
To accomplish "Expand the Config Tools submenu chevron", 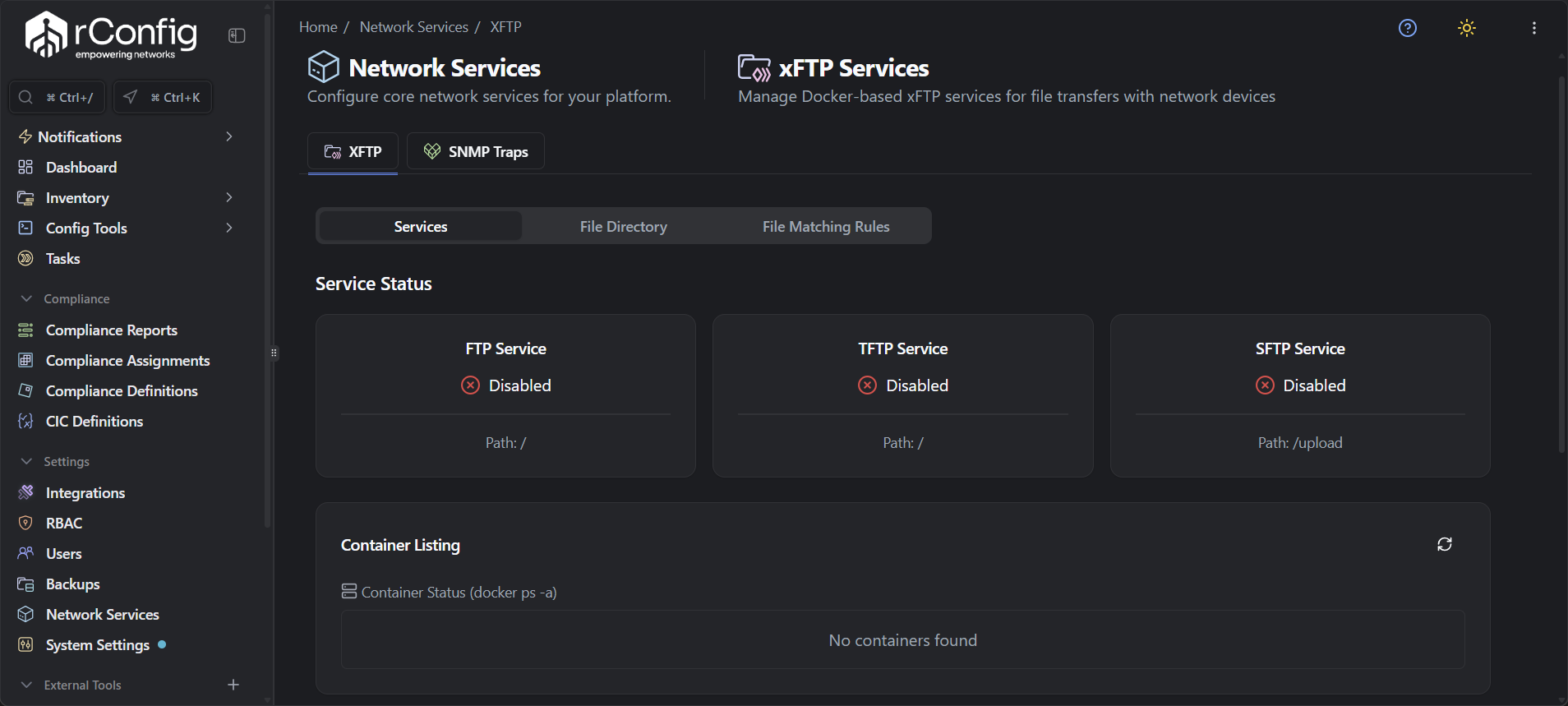I will coord(229,228).
